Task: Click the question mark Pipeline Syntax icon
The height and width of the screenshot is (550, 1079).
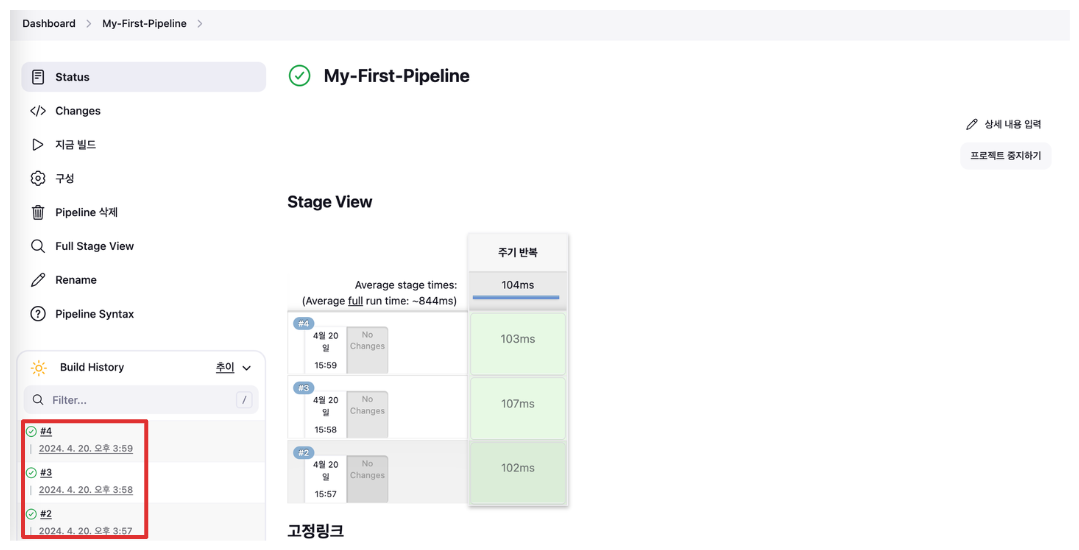Action: pyautogui.click(x=38, y=314)
